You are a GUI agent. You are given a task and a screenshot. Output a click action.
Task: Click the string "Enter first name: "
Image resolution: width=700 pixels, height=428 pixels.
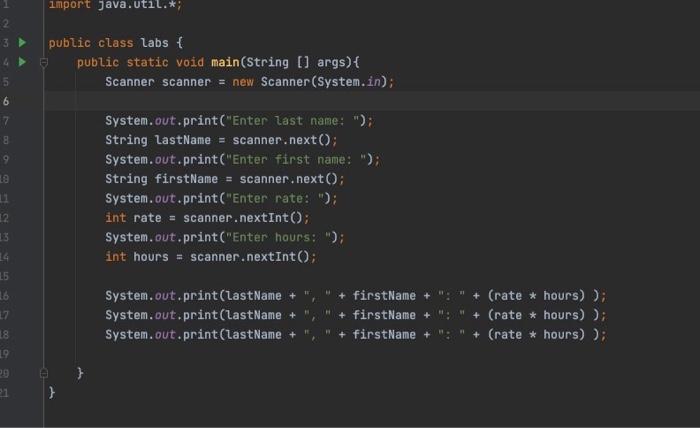click(296, 159)
